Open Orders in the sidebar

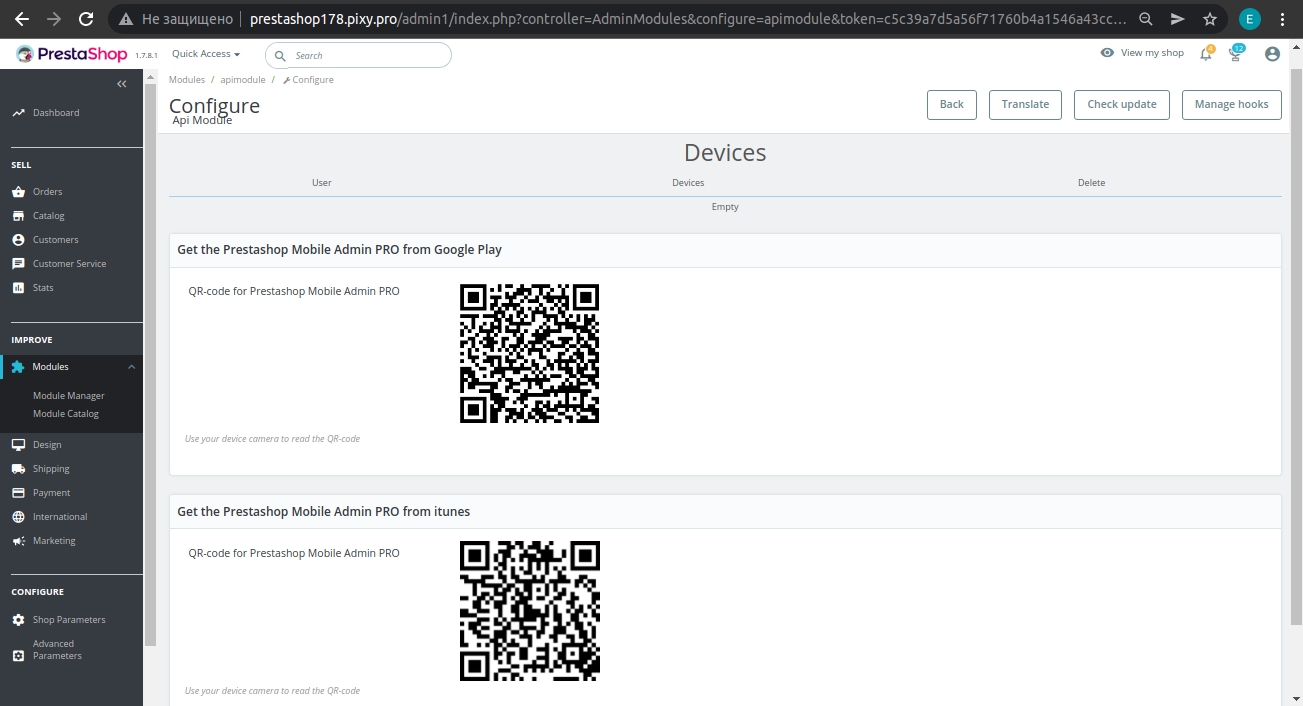click(x=47, y=192)
